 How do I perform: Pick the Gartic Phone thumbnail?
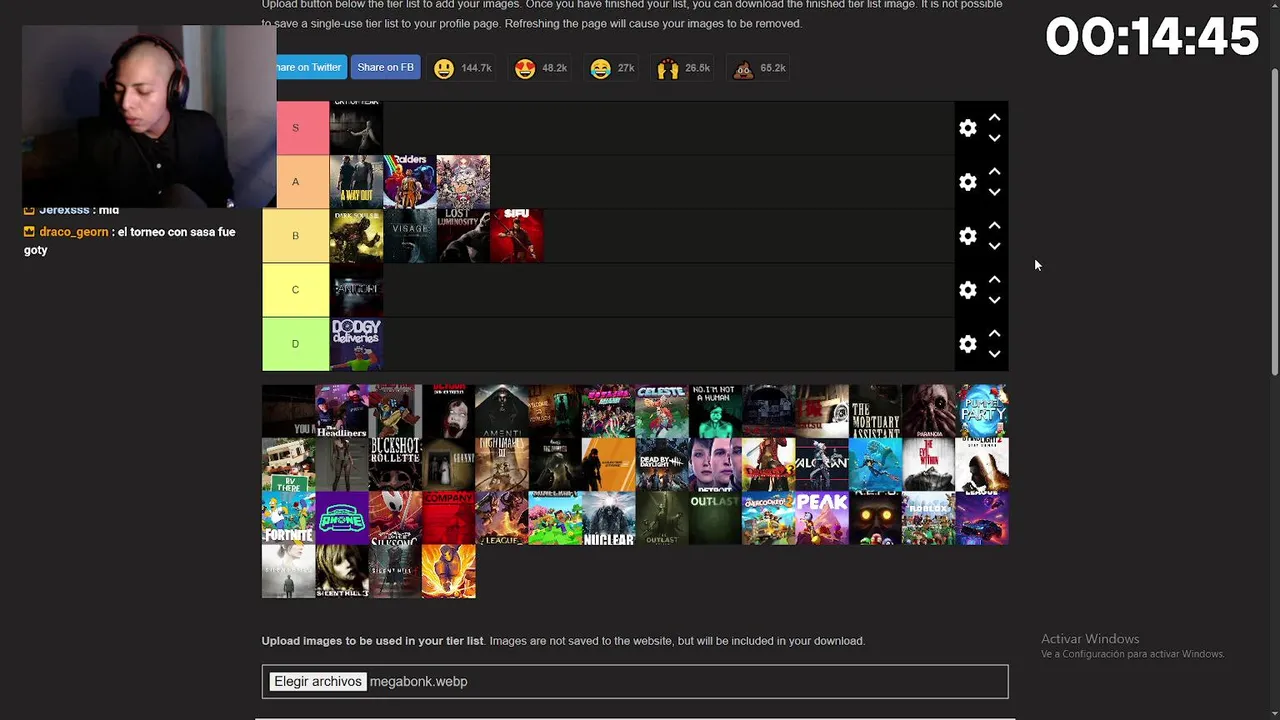[342, 518]
